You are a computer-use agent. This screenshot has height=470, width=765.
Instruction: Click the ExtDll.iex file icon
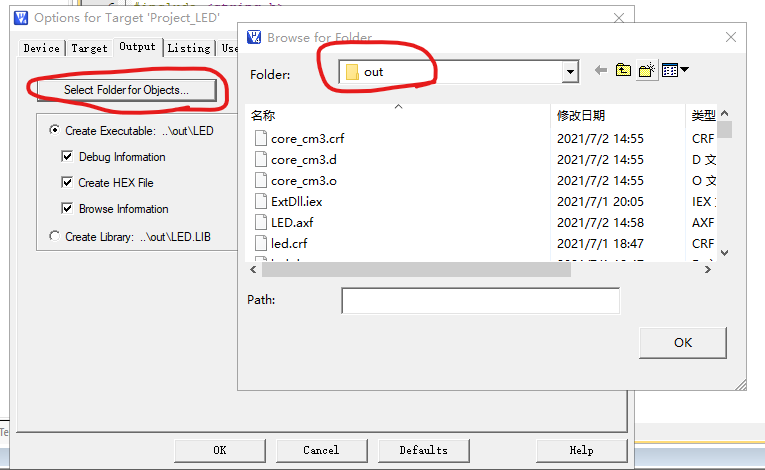(x=261, y=202)
